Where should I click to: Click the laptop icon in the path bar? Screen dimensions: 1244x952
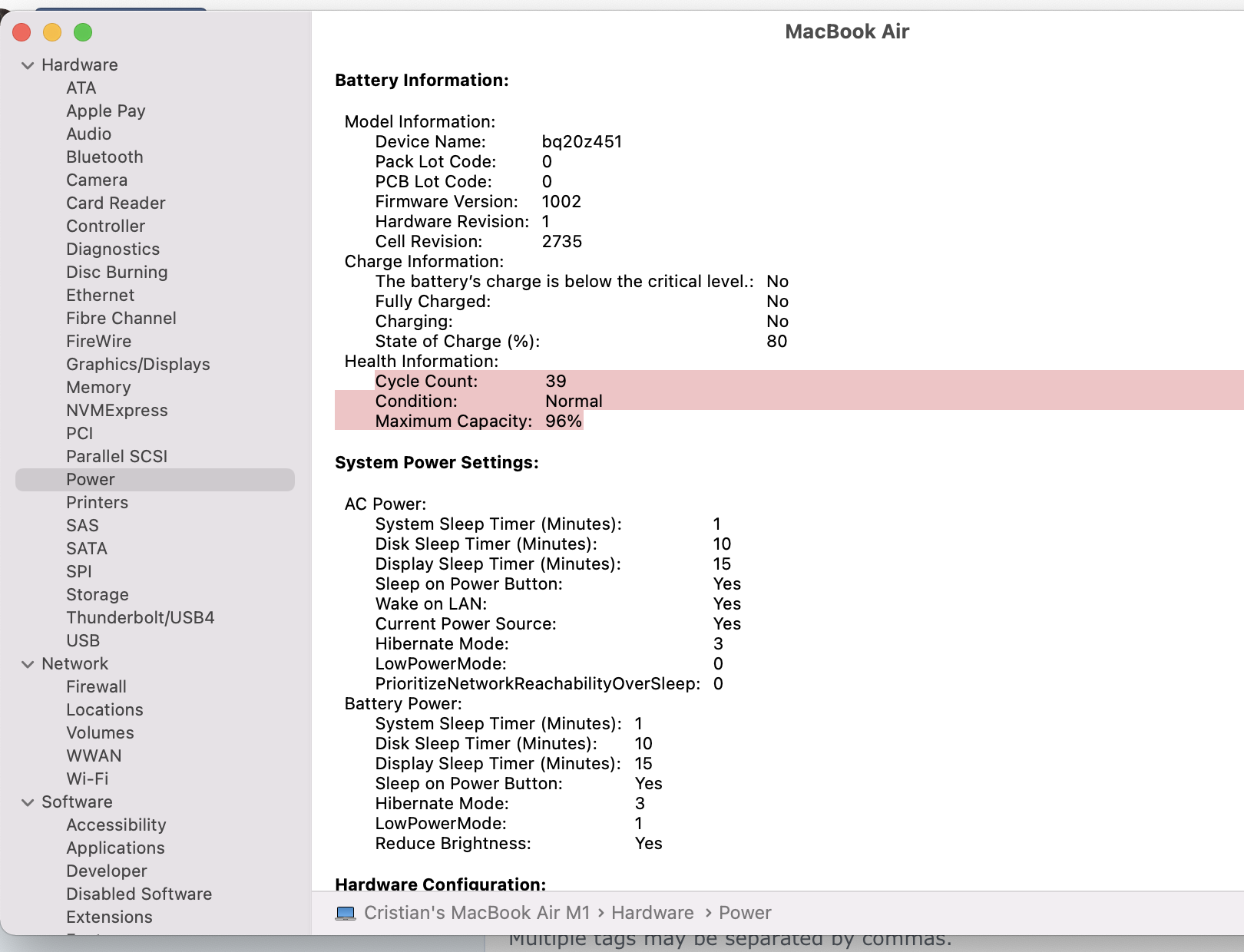[346, 913]
